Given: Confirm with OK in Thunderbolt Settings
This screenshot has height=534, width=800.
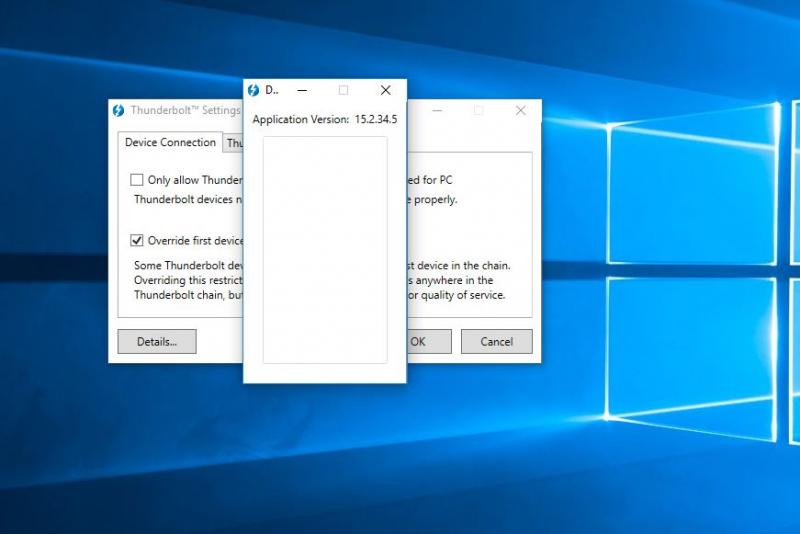Looking at the screenshot, I should tap(429, 342).
